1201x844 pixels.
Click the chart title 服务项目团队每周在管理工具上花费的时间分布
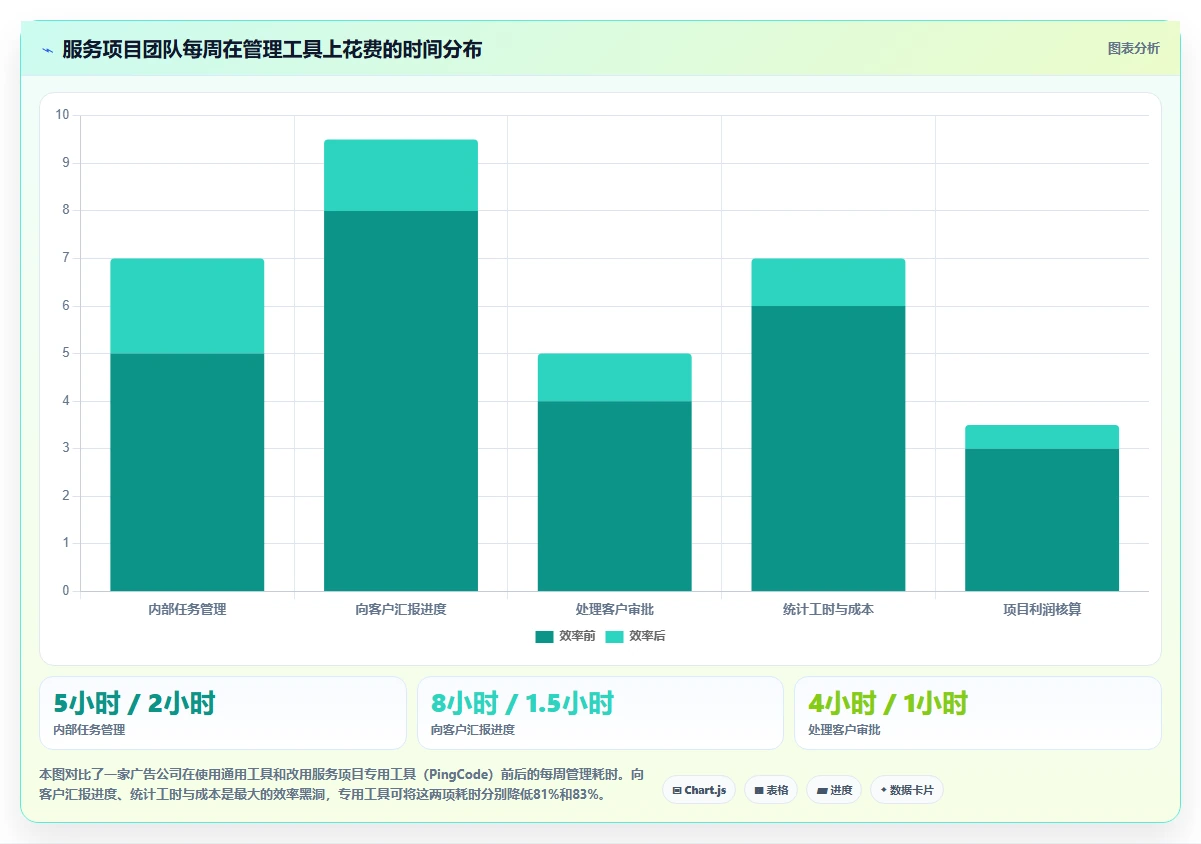tap(272, 49)
